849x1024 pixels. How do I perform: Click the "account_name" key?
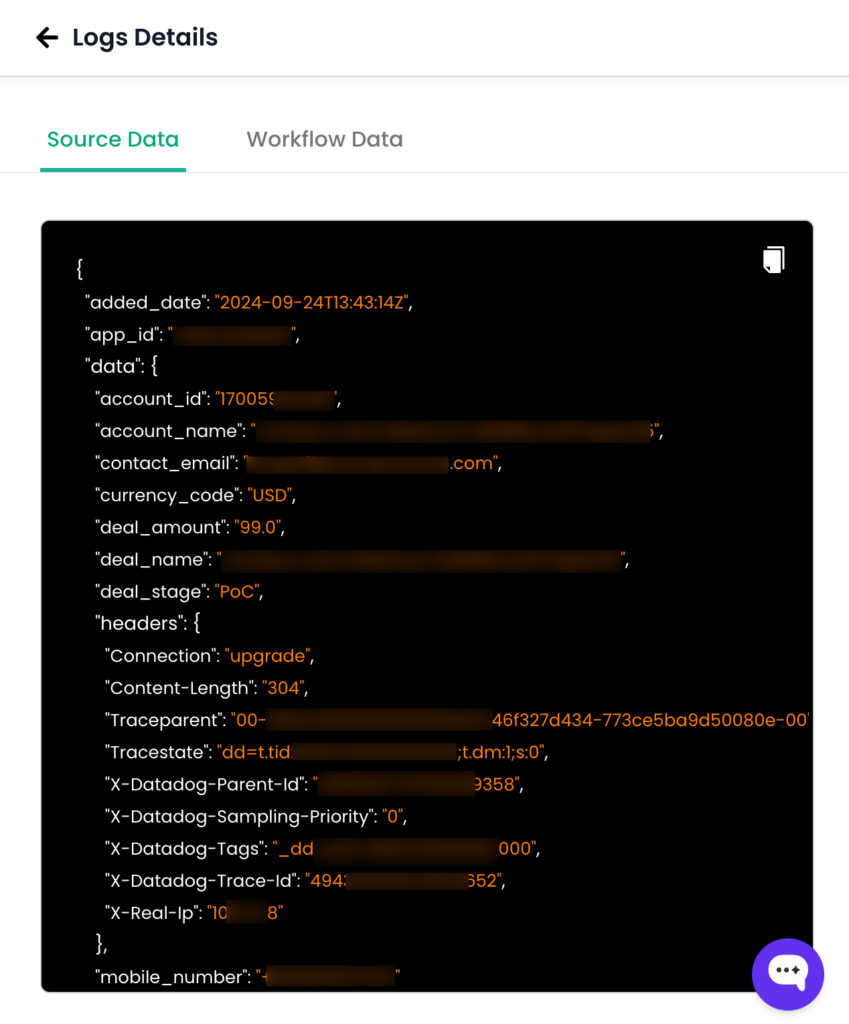click(170, 431)
